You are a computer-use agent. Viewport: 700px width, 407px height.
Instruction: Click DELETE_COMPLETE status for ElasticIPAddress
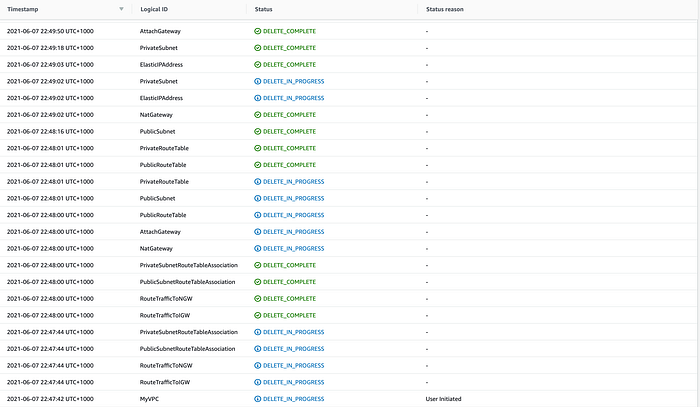[289, 65]
